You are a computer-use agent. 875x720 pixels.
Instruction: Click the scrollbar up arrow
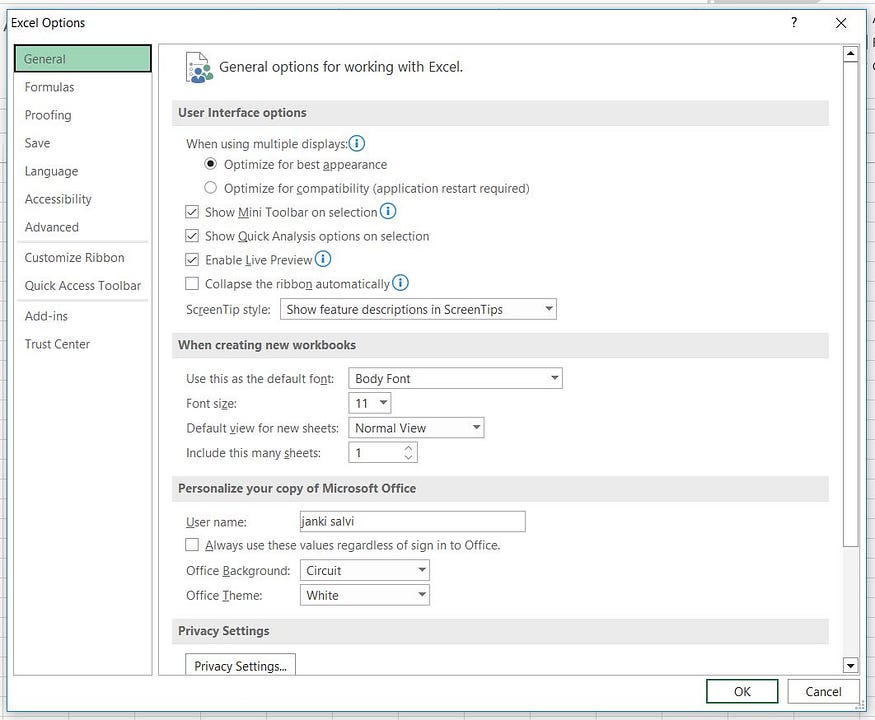pyautogui.click(x=850, y=54)
